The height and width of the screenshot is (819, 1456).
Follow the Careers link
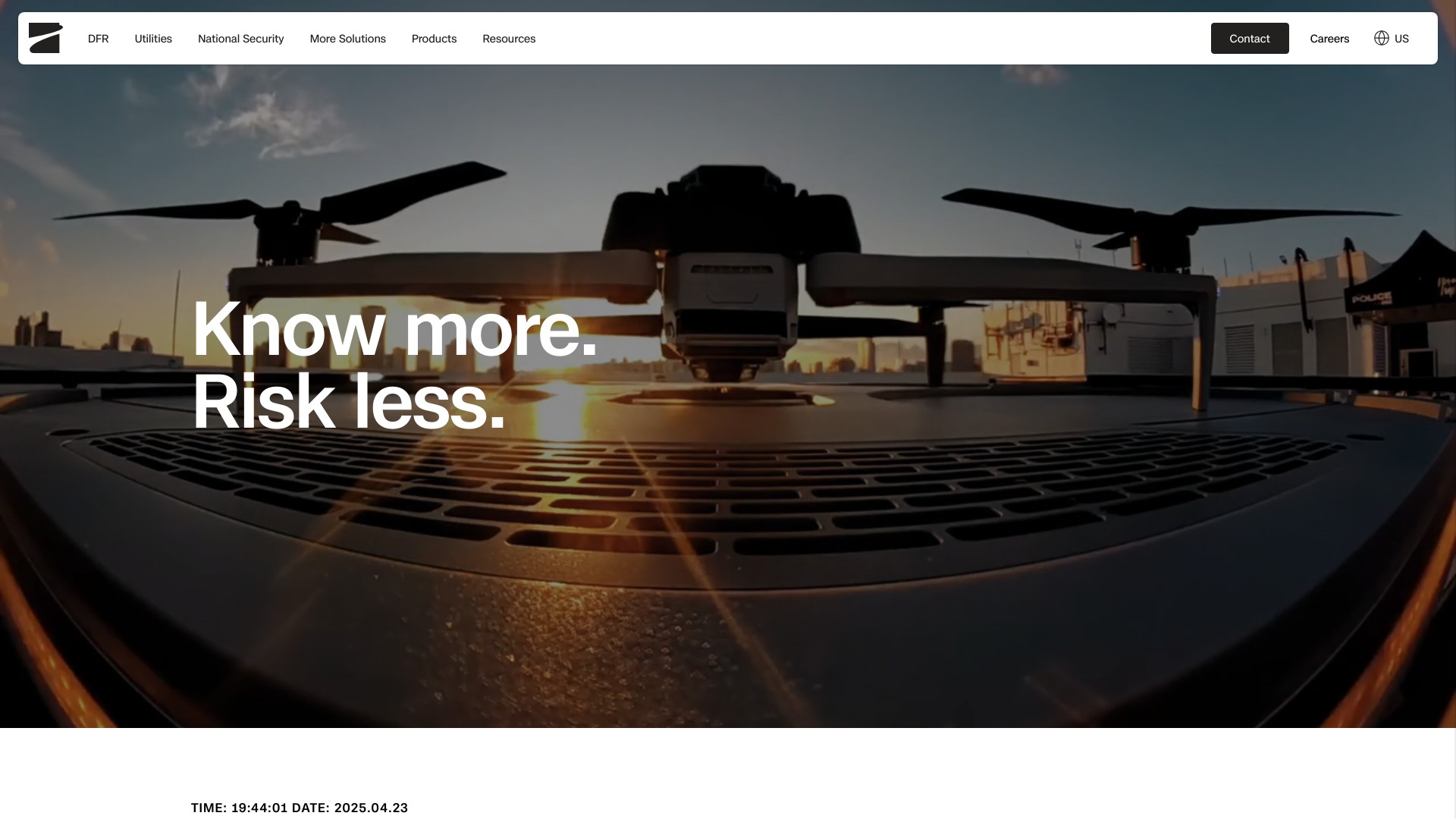1329,39
